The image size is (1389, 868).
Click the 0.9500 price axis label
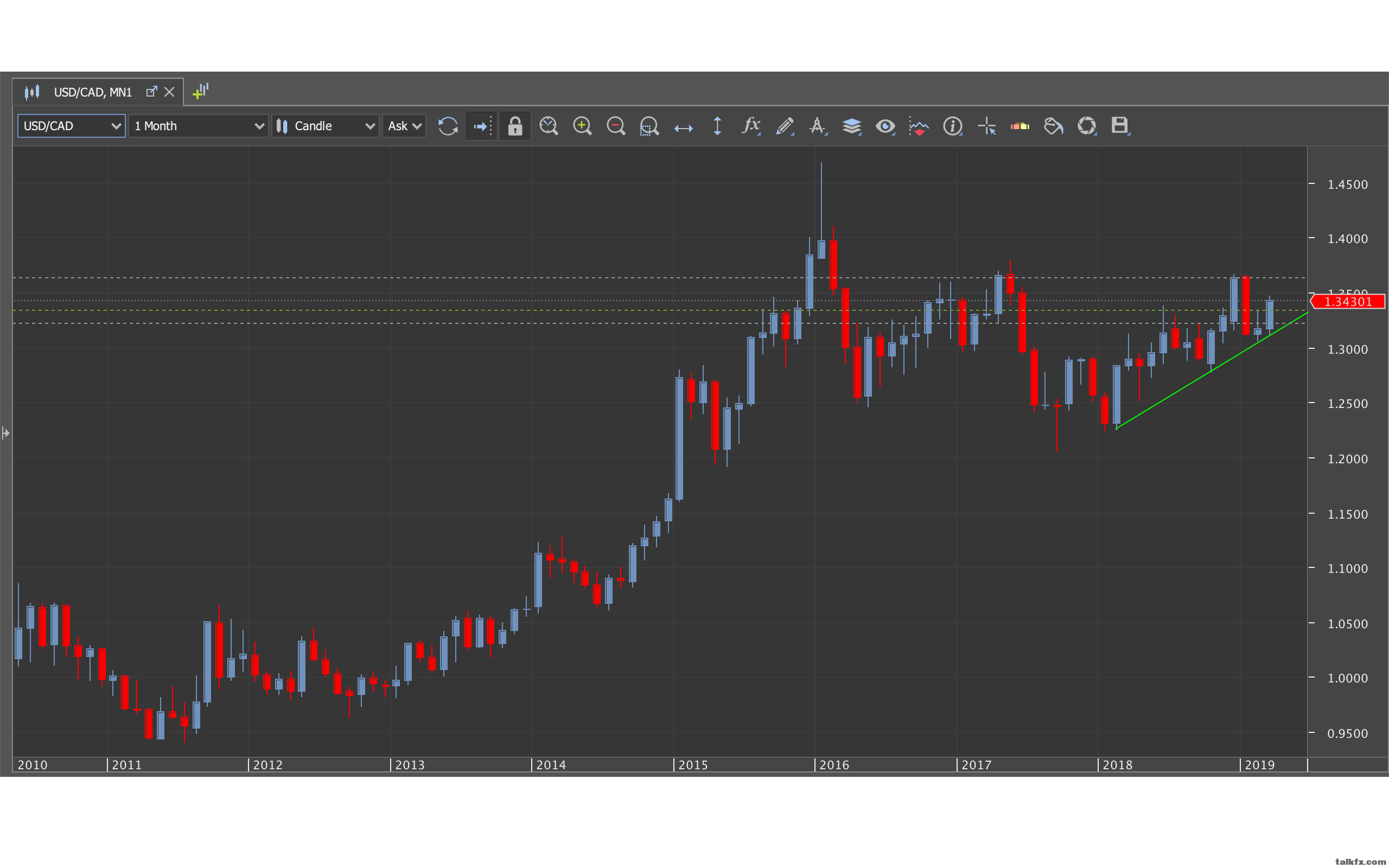tap(1347, 733)
